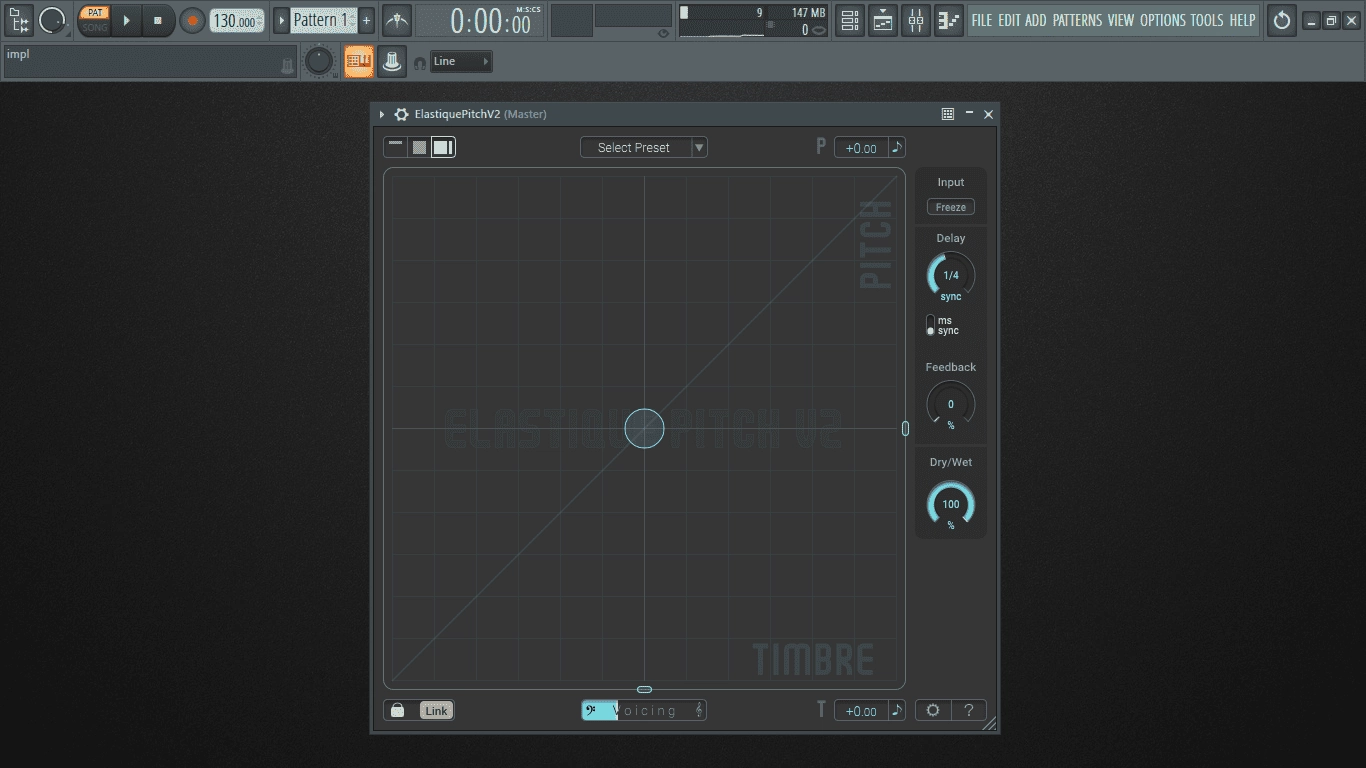1366x768 pixels.
Task: Open the preset dropdown arrow
Action: point(699,147)
